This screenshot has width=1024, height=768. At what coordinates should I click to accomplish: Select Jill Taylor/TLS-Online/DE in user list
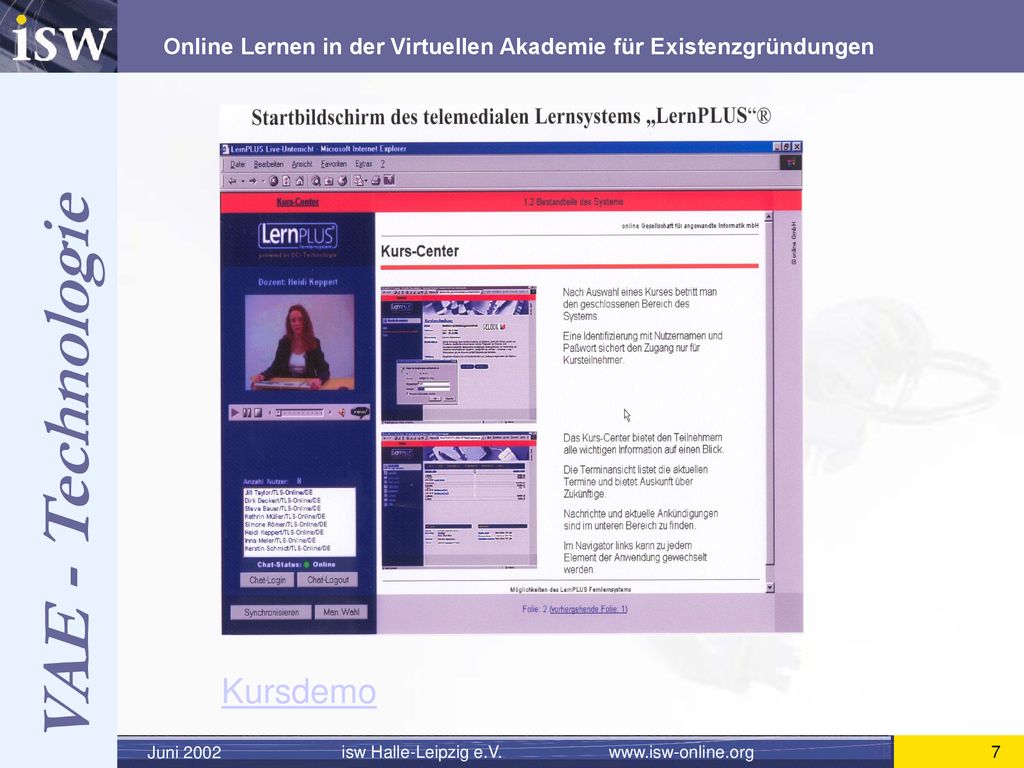click(x=278, y=492)
